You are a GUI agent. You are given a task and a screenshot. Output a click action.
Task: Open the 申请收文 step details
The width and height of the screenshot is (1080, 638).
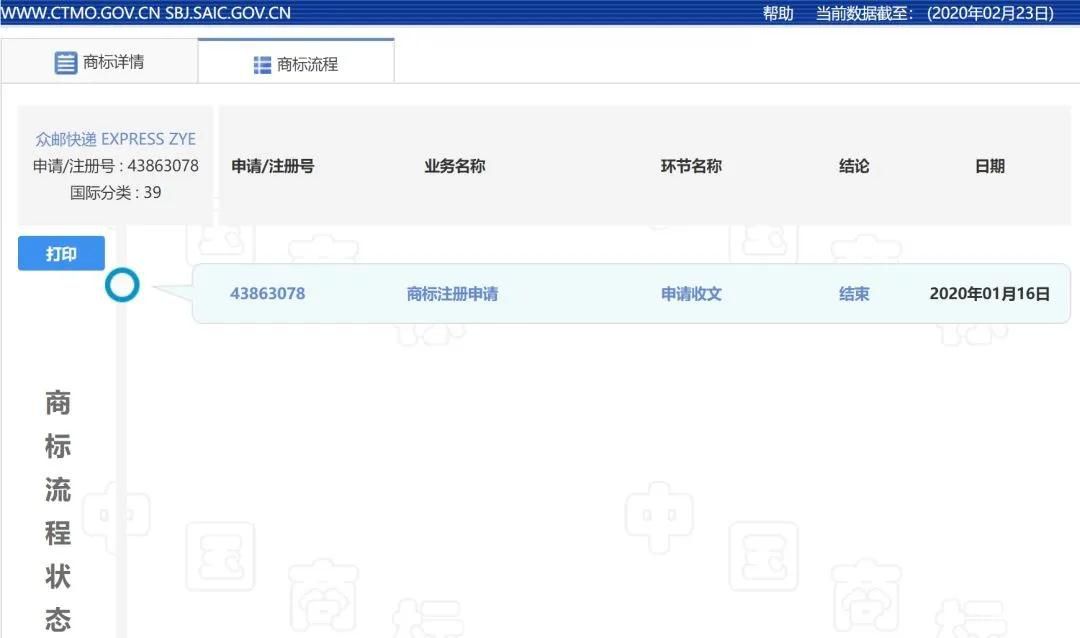[x=691, y=293]
